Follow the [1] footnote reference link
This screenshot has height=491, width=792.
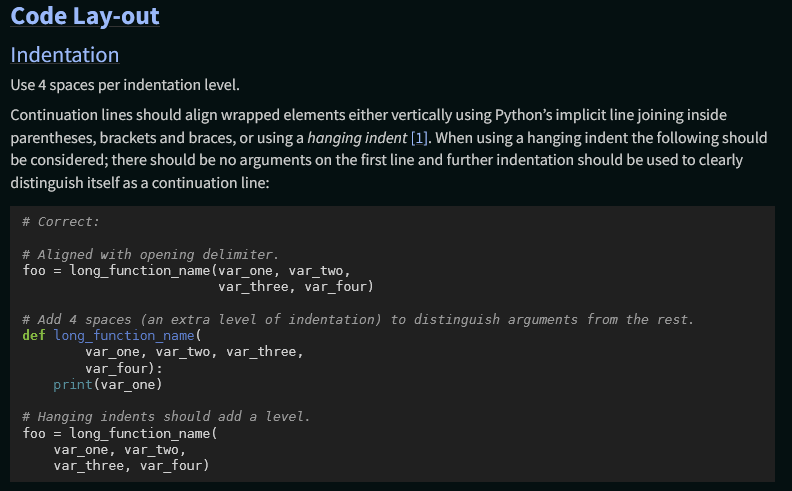tap(420, 137)
